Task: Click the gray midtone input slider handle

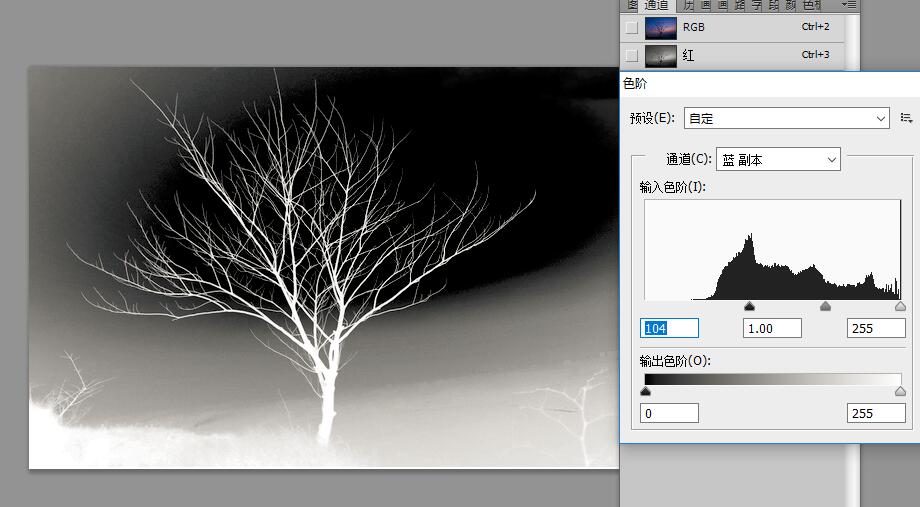Action: point(825,307)
